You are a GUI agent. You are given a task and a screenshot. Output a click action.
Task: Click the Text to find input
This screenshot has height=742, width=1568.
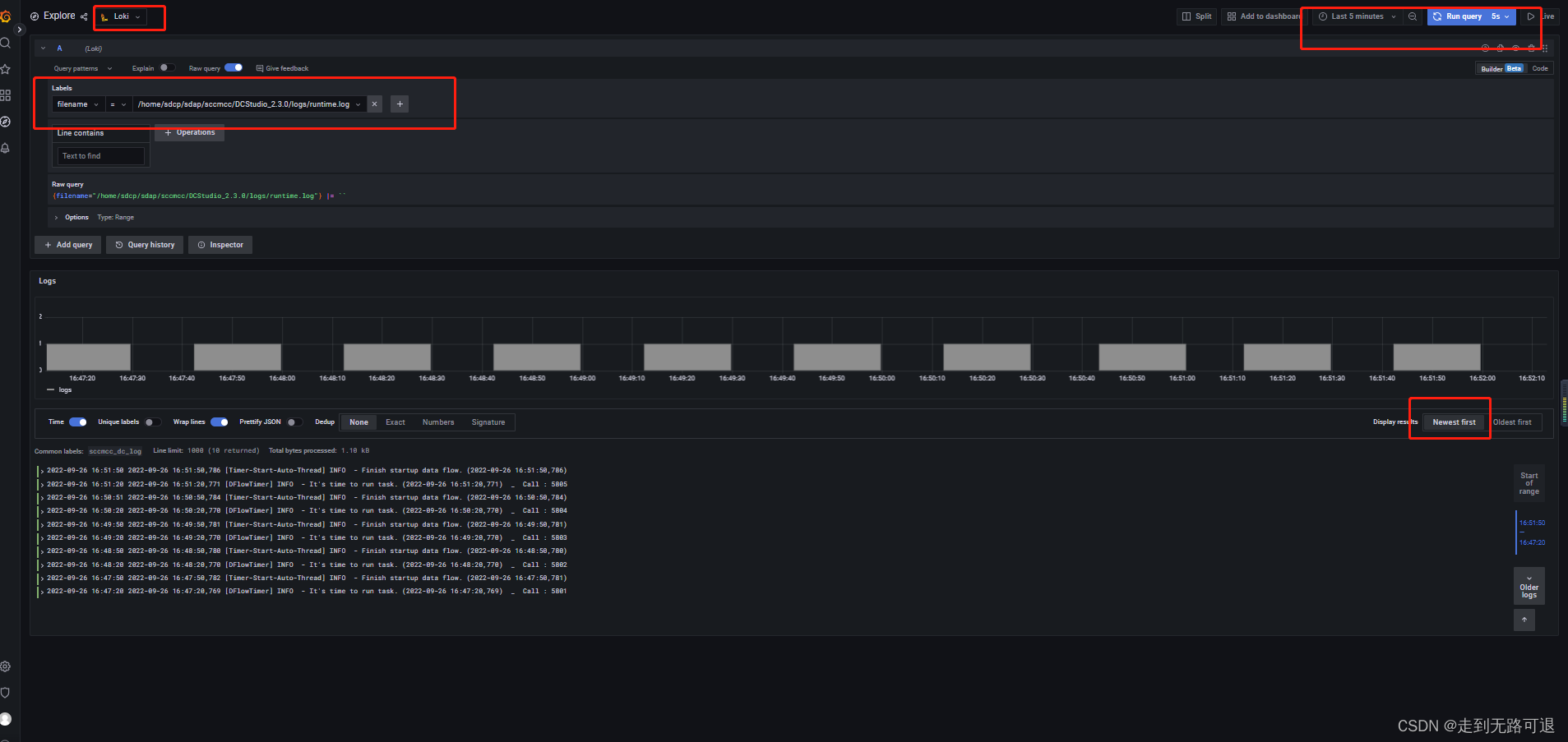click(x=100, y=156)
